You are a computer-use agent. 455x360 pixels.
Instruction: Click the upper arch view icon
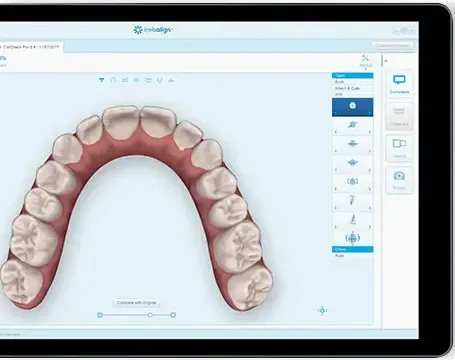[x=113, y=80]
